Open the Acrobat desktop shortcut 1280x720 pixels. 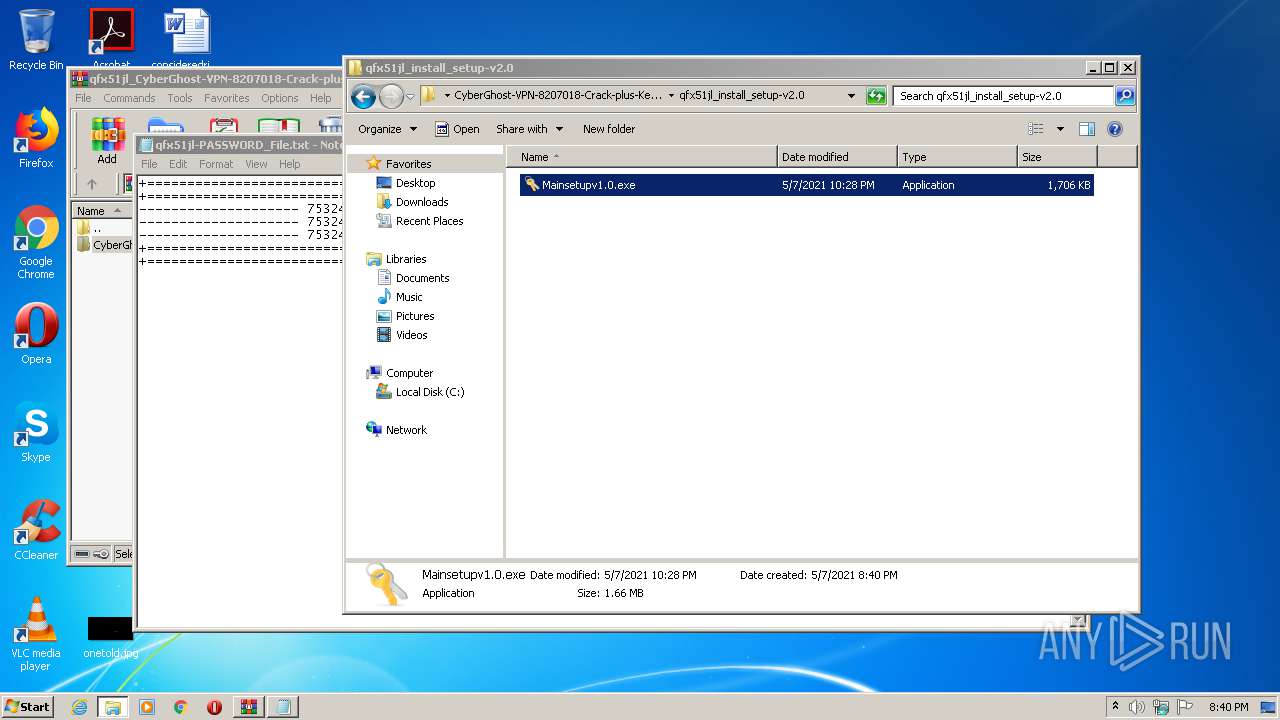111,38
